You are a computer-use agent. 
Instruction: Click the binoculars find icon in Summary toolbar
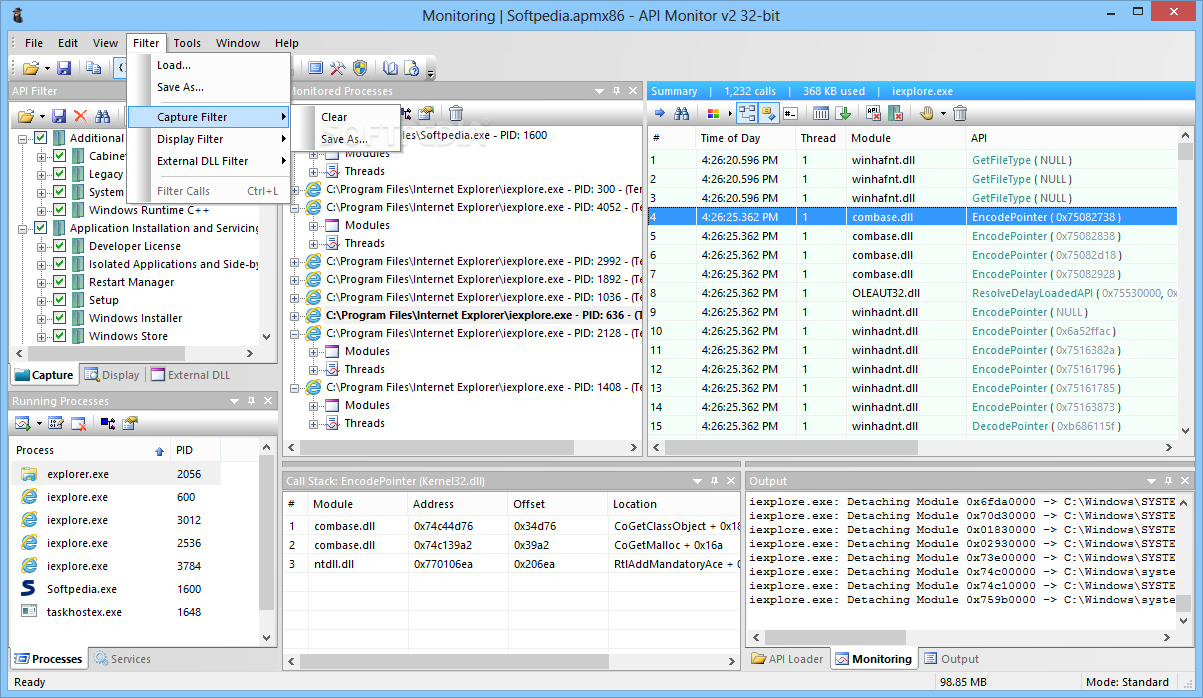point(682,113)
